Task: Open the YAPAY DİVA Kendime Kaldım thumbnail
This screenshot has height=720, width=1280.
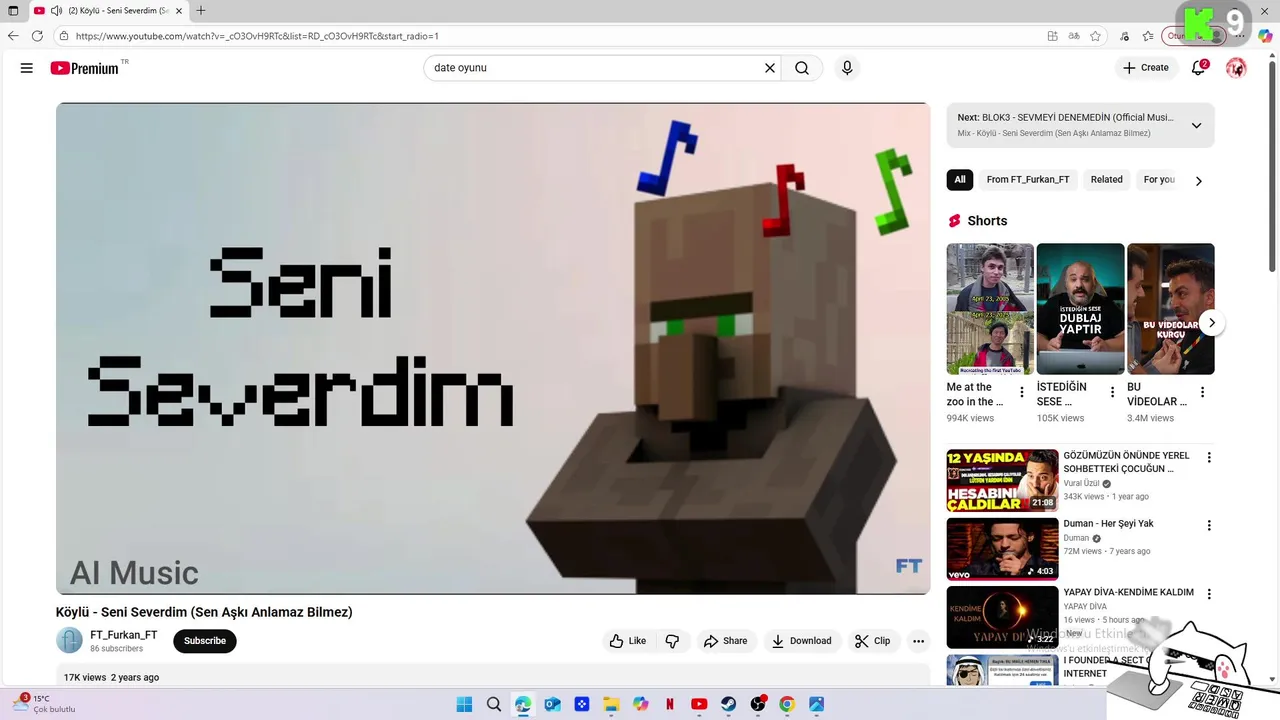Action: coord(1002,617)
